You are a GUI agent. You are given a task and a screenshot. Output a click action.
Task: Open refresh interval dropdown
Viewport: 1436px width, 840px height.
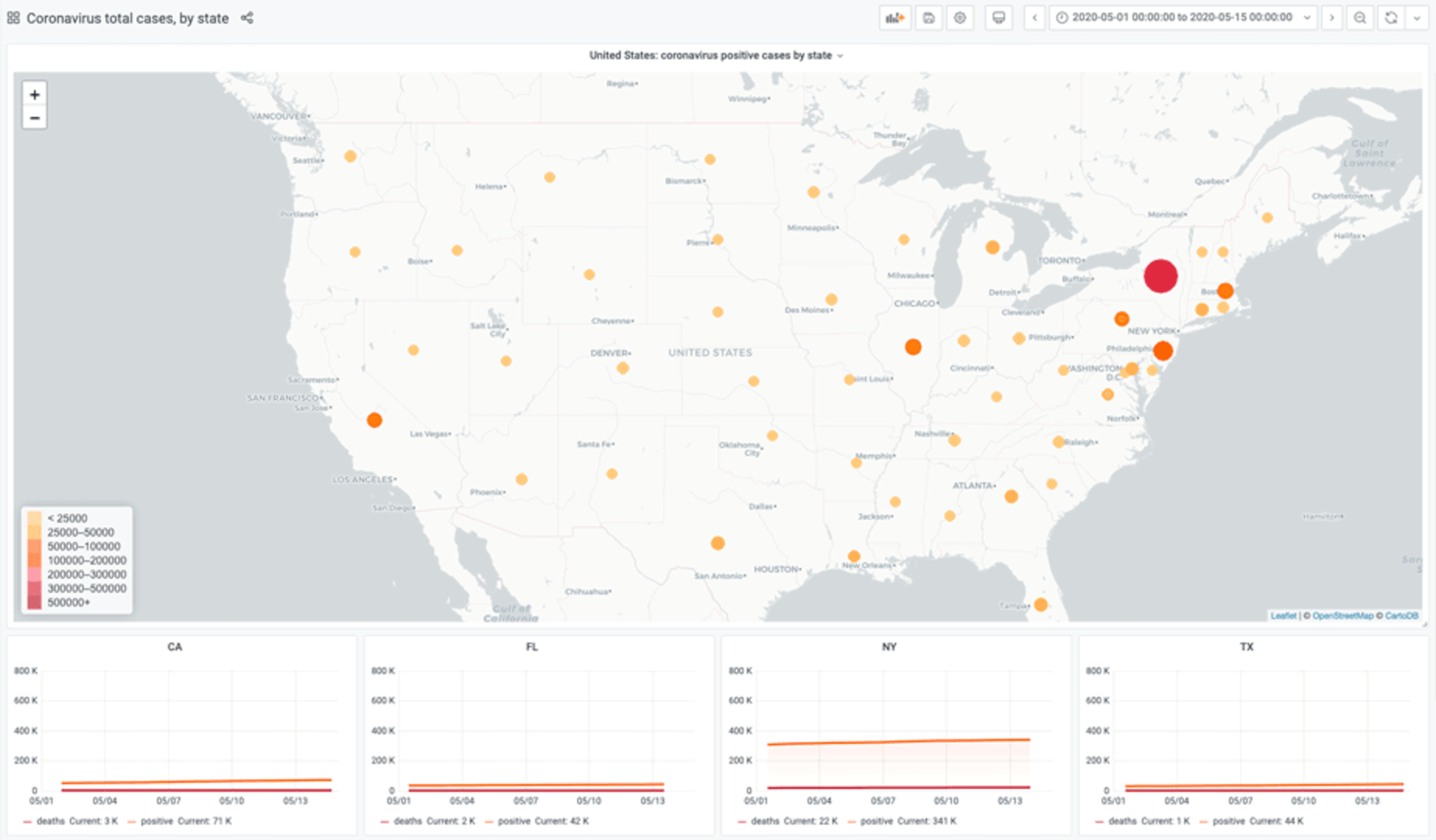coord(1417,18)
